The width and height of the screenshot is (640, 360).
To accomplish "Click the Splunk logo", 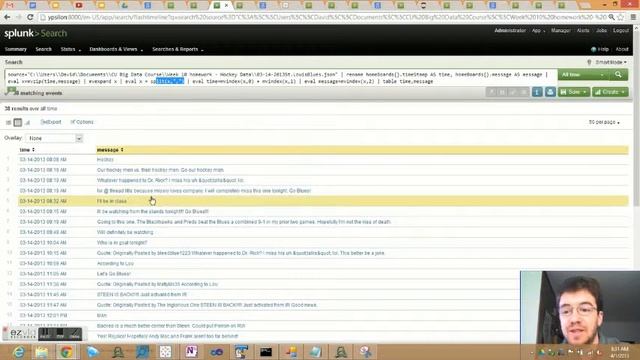I will 36,33.
